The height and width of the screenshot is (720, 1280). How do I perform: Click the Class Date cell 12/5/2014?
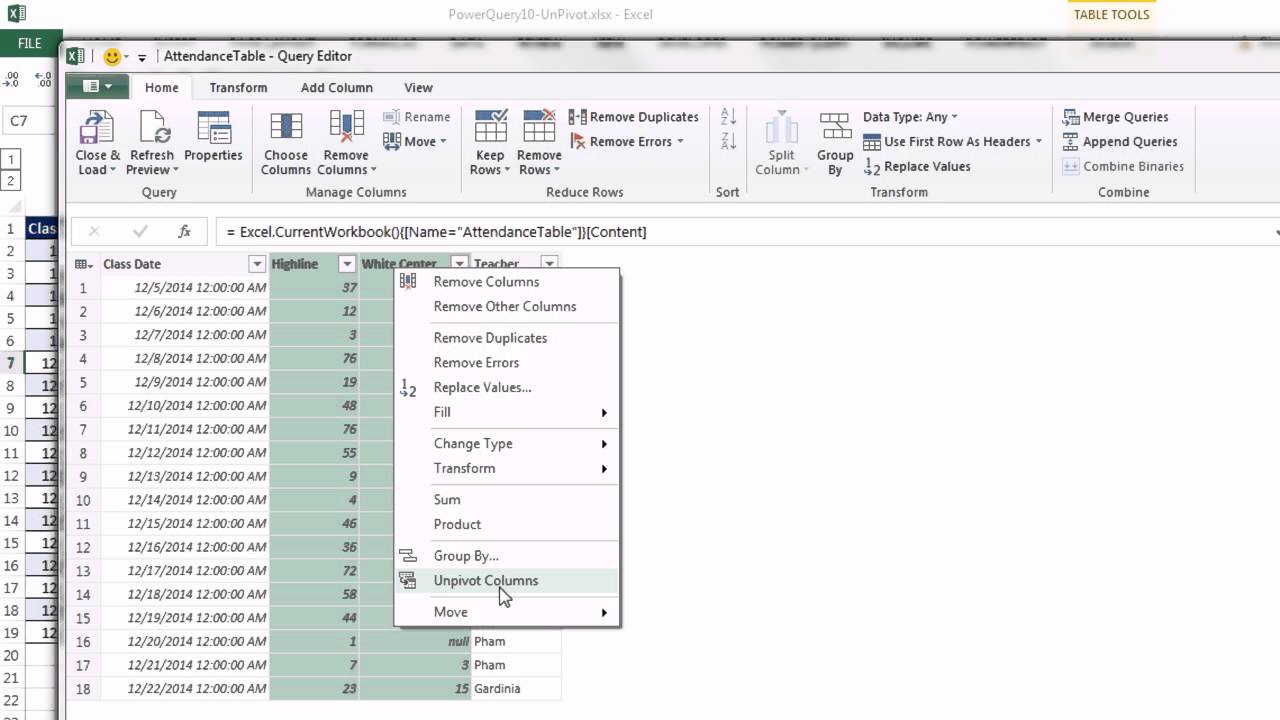click(x=183, y=288)
